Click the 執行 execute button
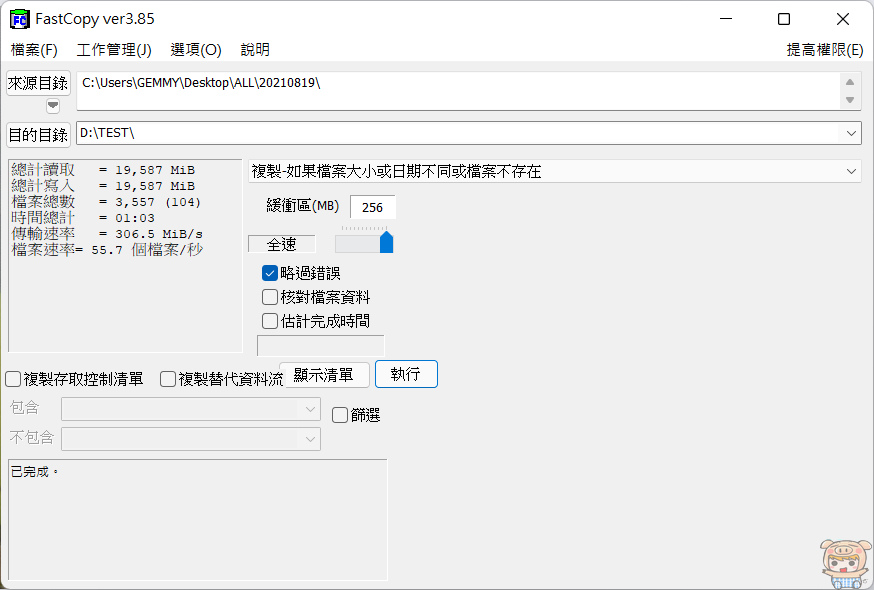The image size is (874, 590). 406,374
